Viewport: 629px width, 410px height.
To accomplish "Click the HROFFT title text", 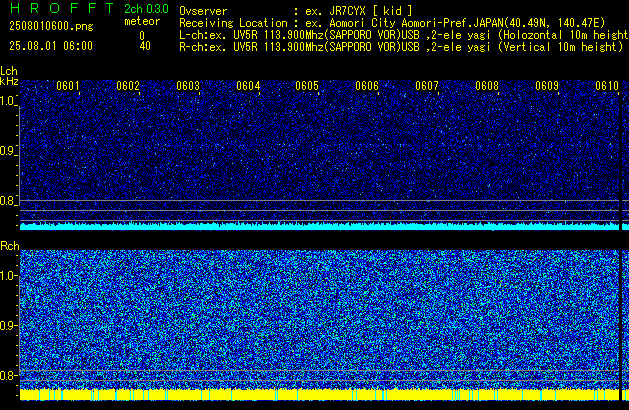I will click(x=62, y=8).
